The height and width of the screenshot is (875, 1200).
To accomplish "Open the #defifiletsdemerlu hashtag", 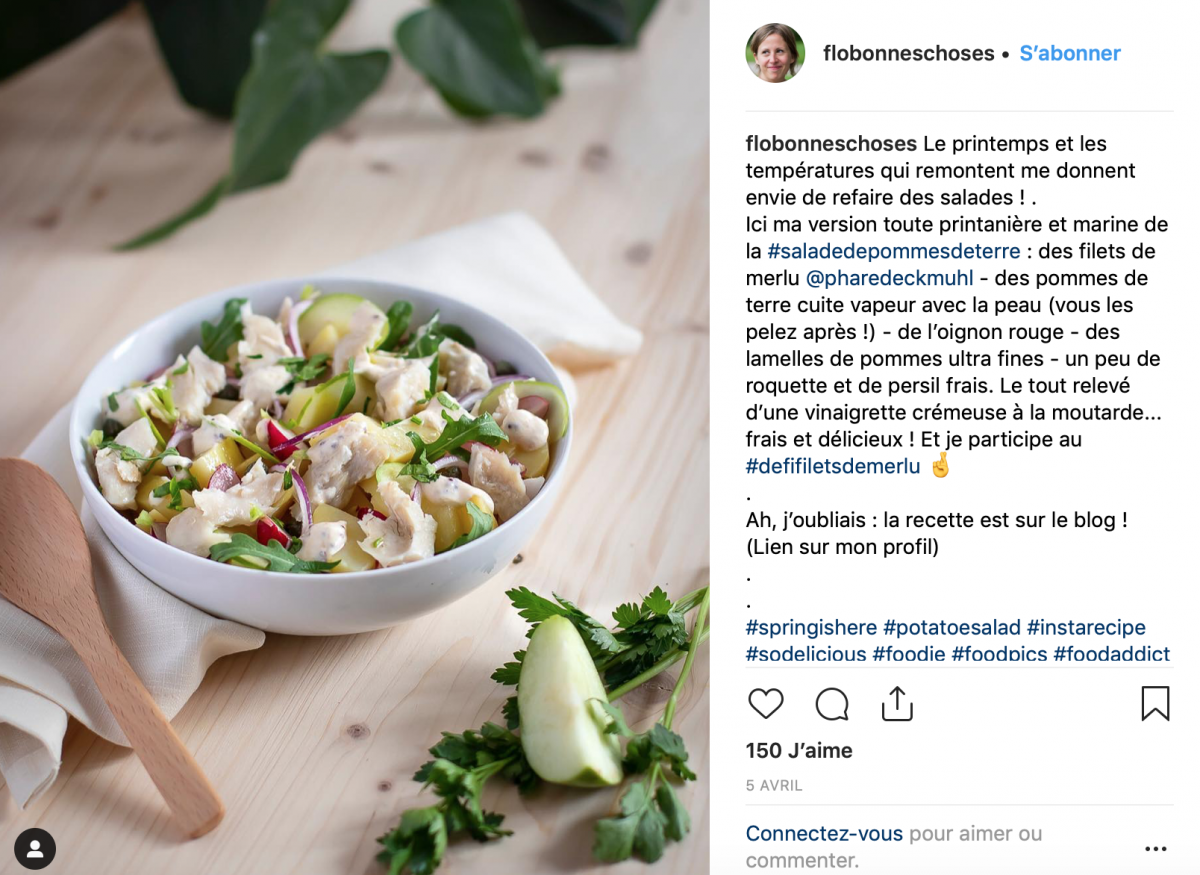I will [833, 466].
